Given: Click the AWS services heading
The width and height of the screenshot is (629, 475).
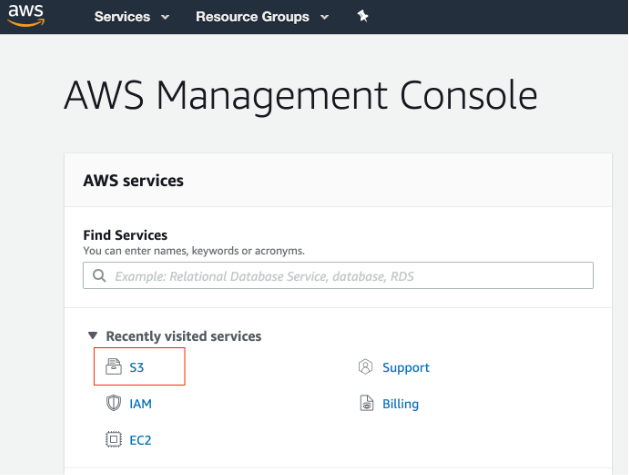Looking at the screenshot, I should [x=133, y=181].
